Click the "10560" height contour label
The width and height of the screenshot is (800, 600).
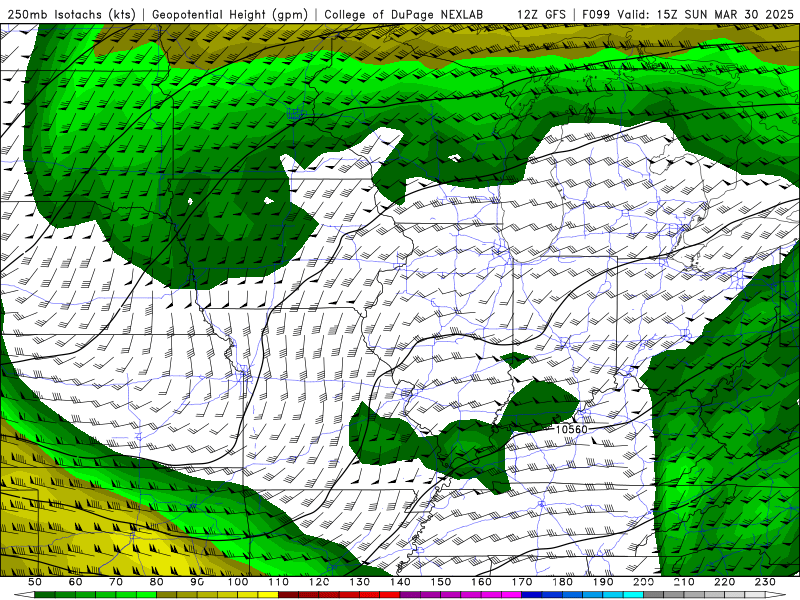[x=571, y=429]
